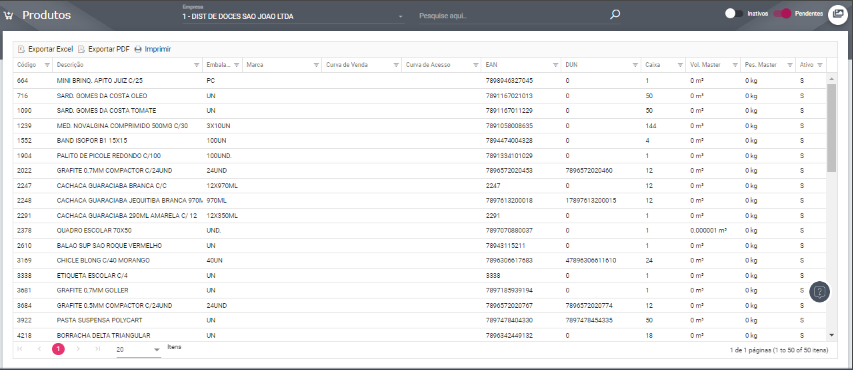Select row QUADRO ESCOLAR 70X50
Viewport: 853px width, 370px height.
tap(420, 230)
